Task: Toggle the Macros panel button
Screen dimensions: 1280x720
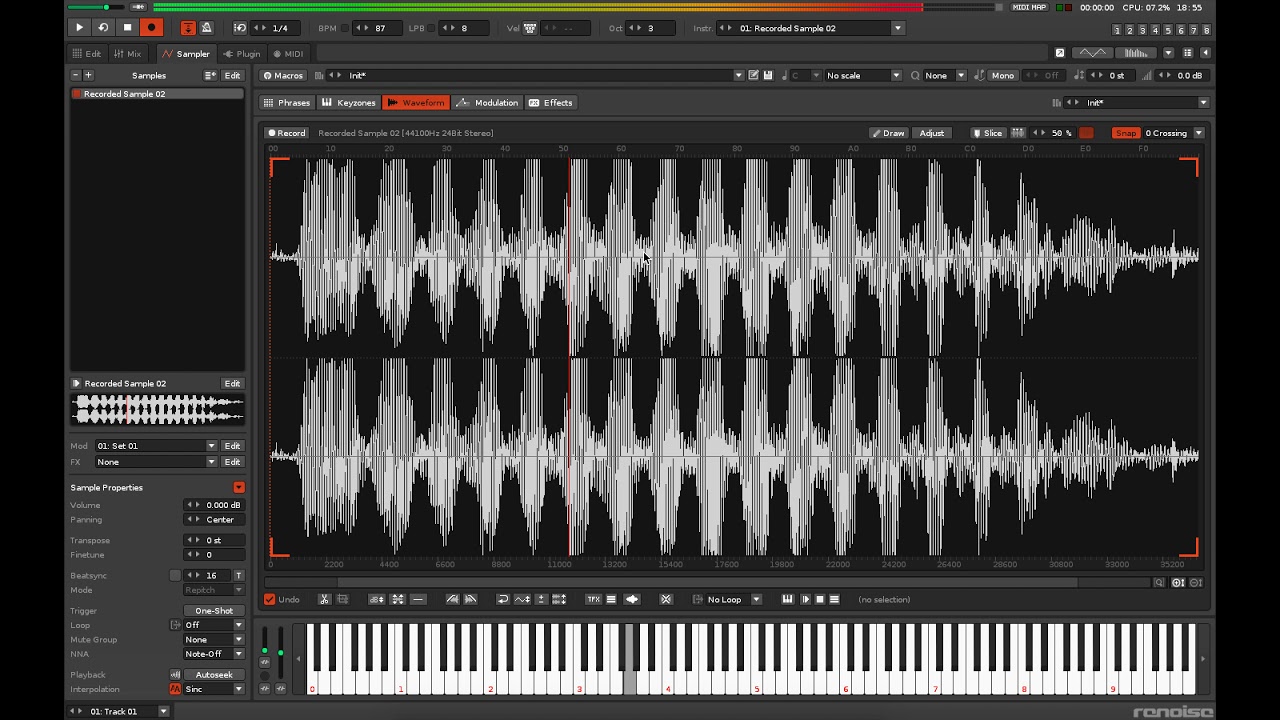Action: [x=282, y=75]
